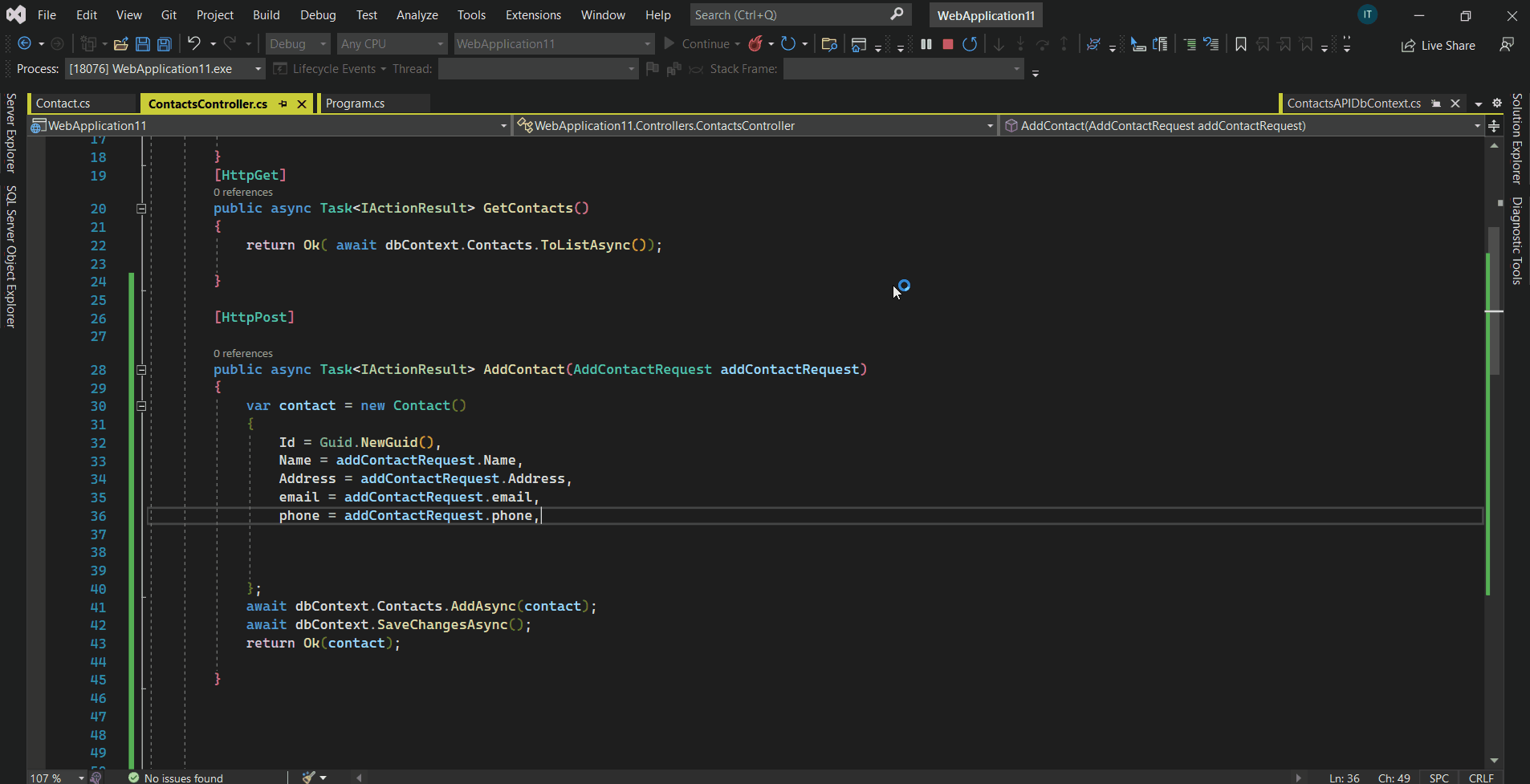The width and height of the screenshot is (1530, 784).
Task: Collapse the AddContact method outline box
Action: click(141, 370)
